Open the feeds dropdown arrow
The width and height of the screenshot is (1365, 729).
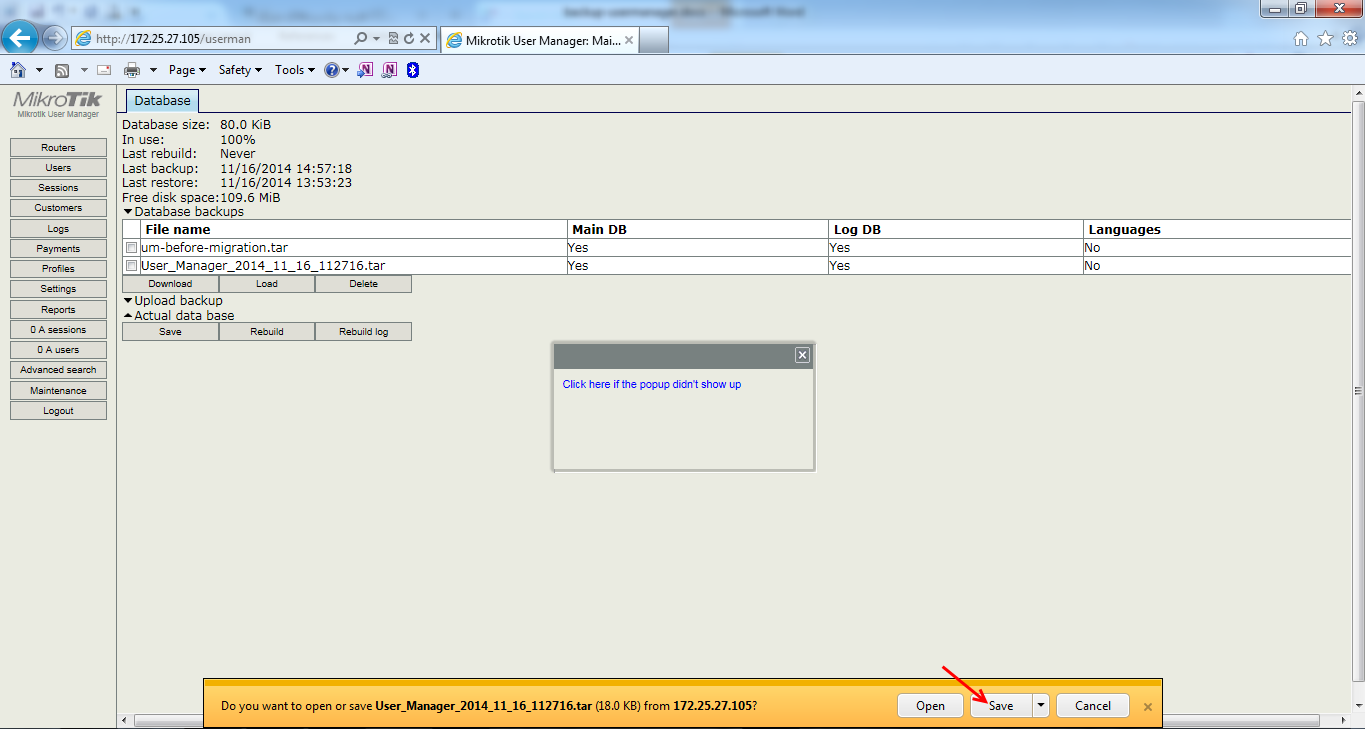pos(84,70)
